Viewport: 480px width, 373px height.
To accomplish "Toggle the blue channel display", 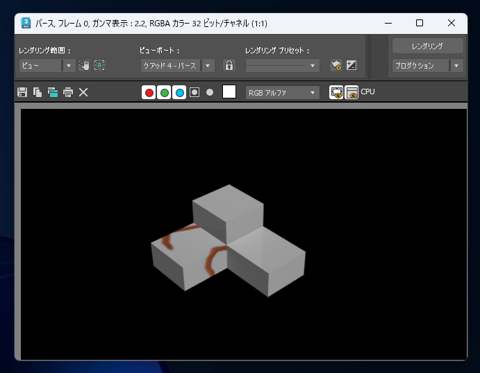I will pyautogui.click(x=180, y=92).
